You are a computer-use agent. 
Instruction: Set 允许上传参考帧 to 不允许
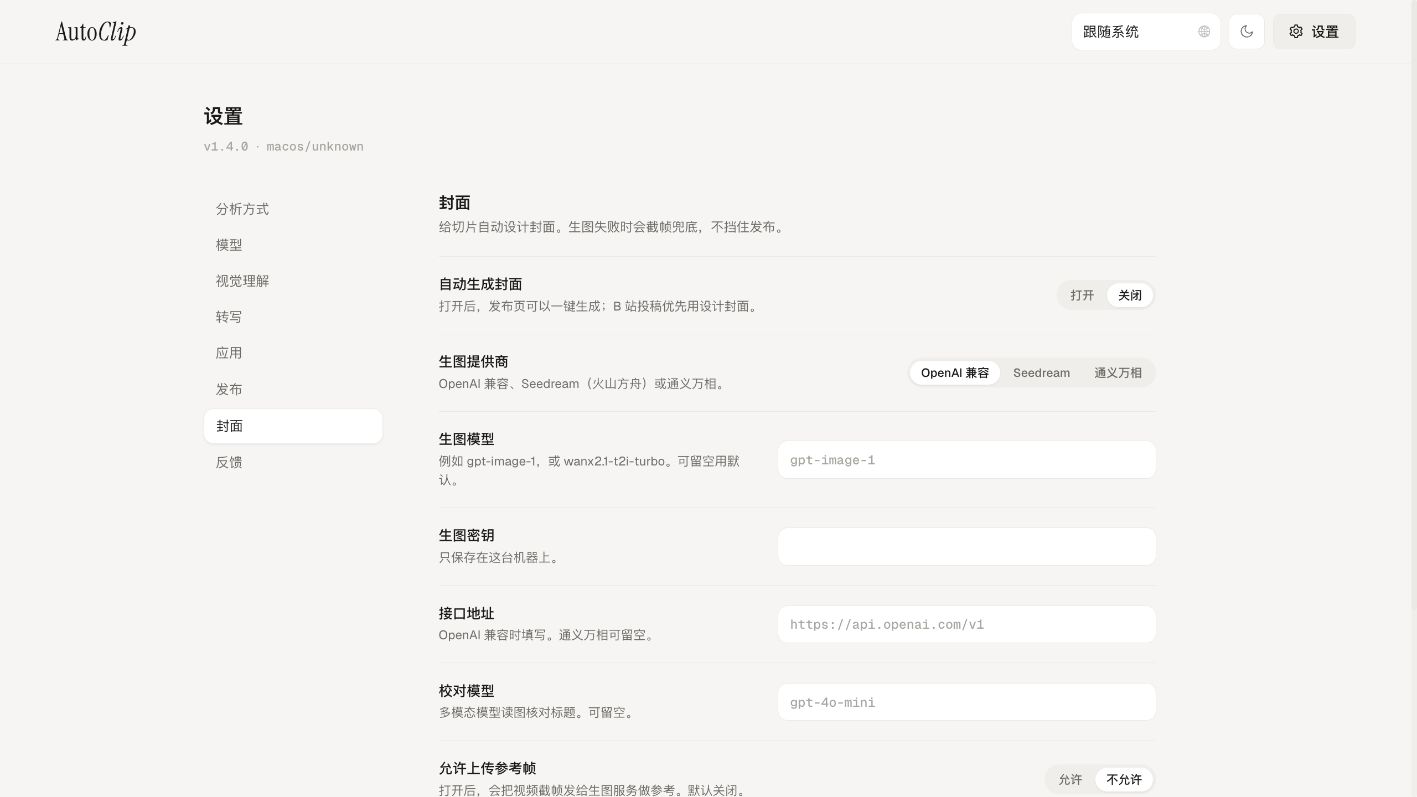tap(1124, 779)
